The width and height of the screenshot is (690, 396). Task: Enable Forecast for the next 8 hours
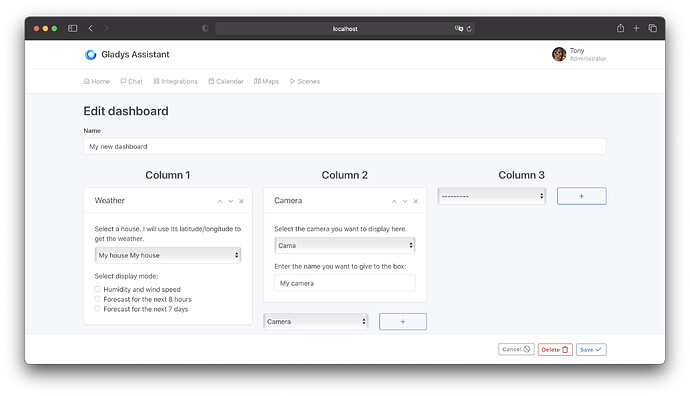coord(97,299)
